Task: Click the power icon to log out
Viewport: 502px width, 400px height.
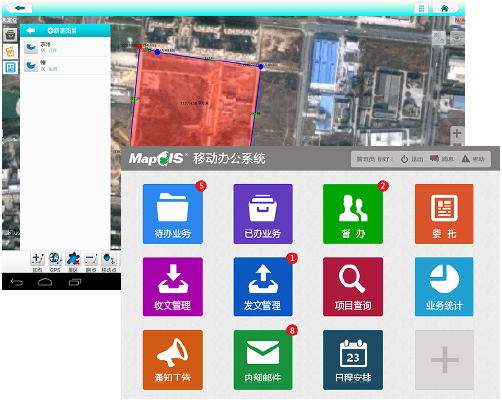Action: tap(404, 159)
